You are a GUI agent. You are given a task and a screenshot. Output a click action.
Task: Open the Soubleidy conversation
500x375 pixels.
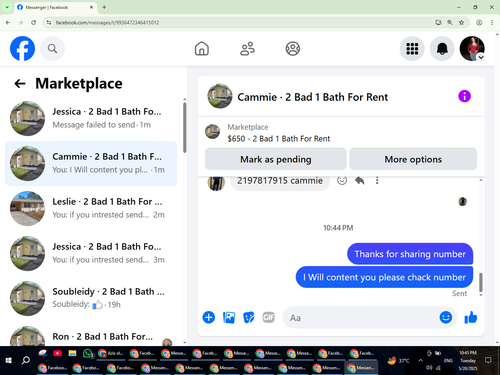pyautogui.click(x=91, y=298)
